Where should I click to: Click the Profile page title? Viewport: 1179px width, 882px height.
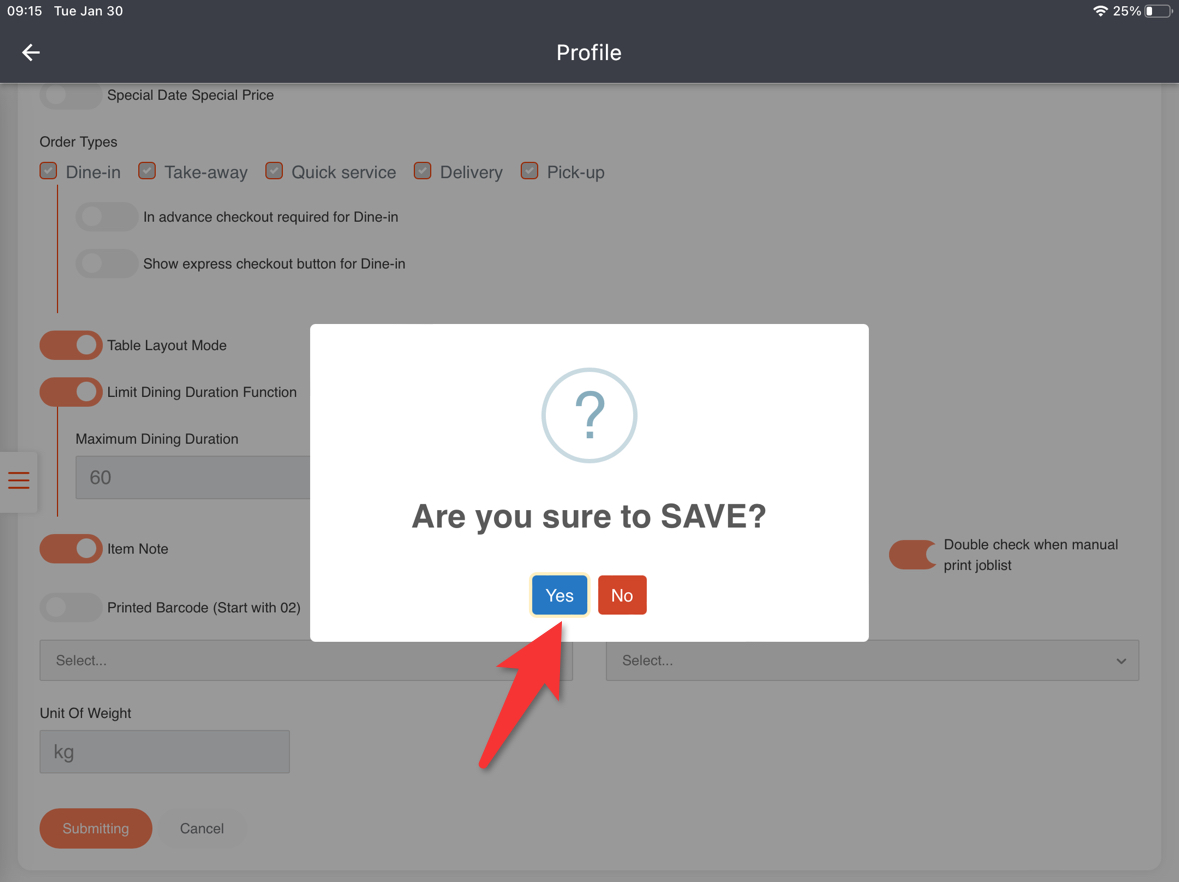point(589,53)
